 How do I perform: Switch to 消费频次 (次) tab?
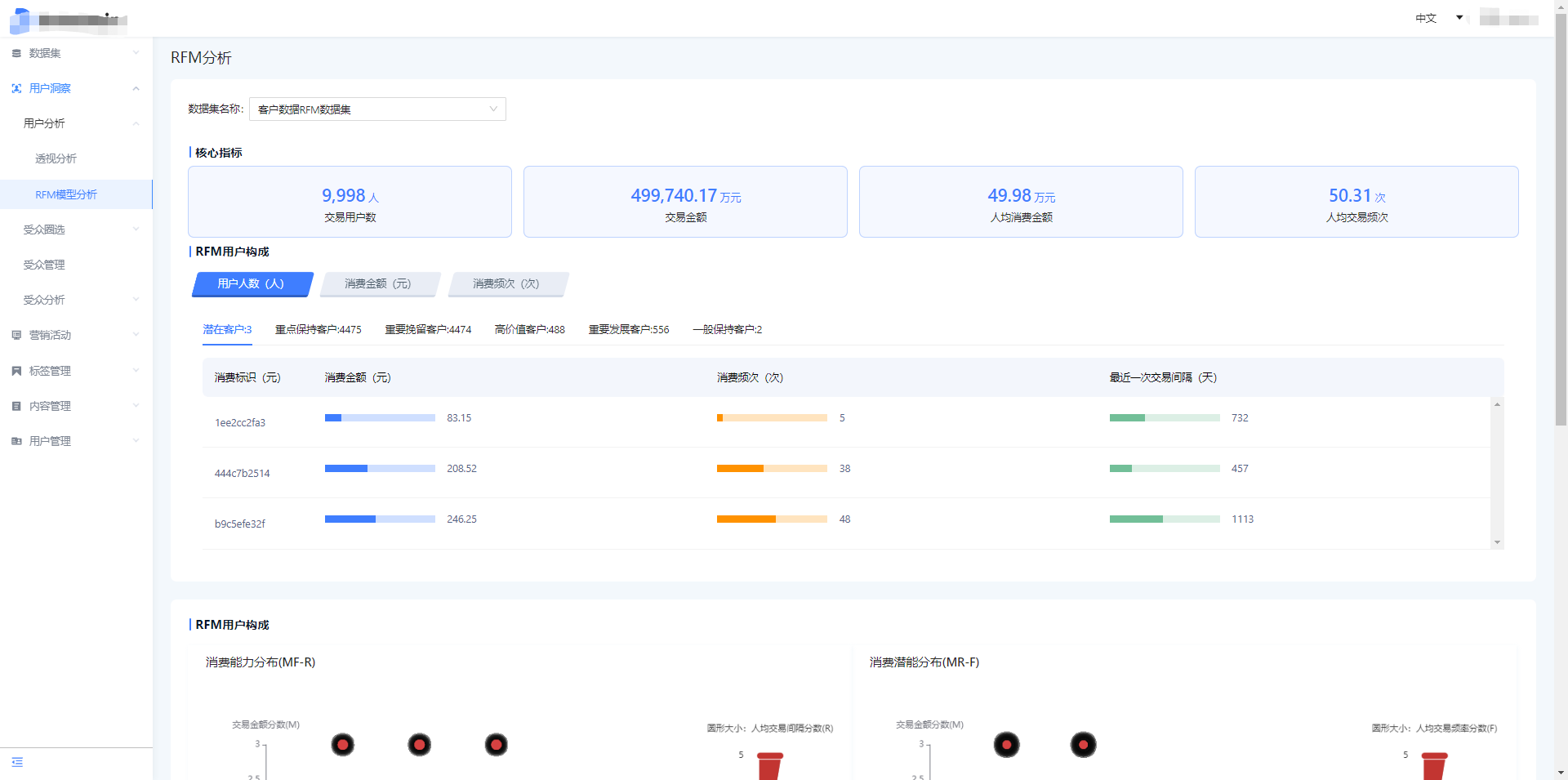(x=507, y=284)
